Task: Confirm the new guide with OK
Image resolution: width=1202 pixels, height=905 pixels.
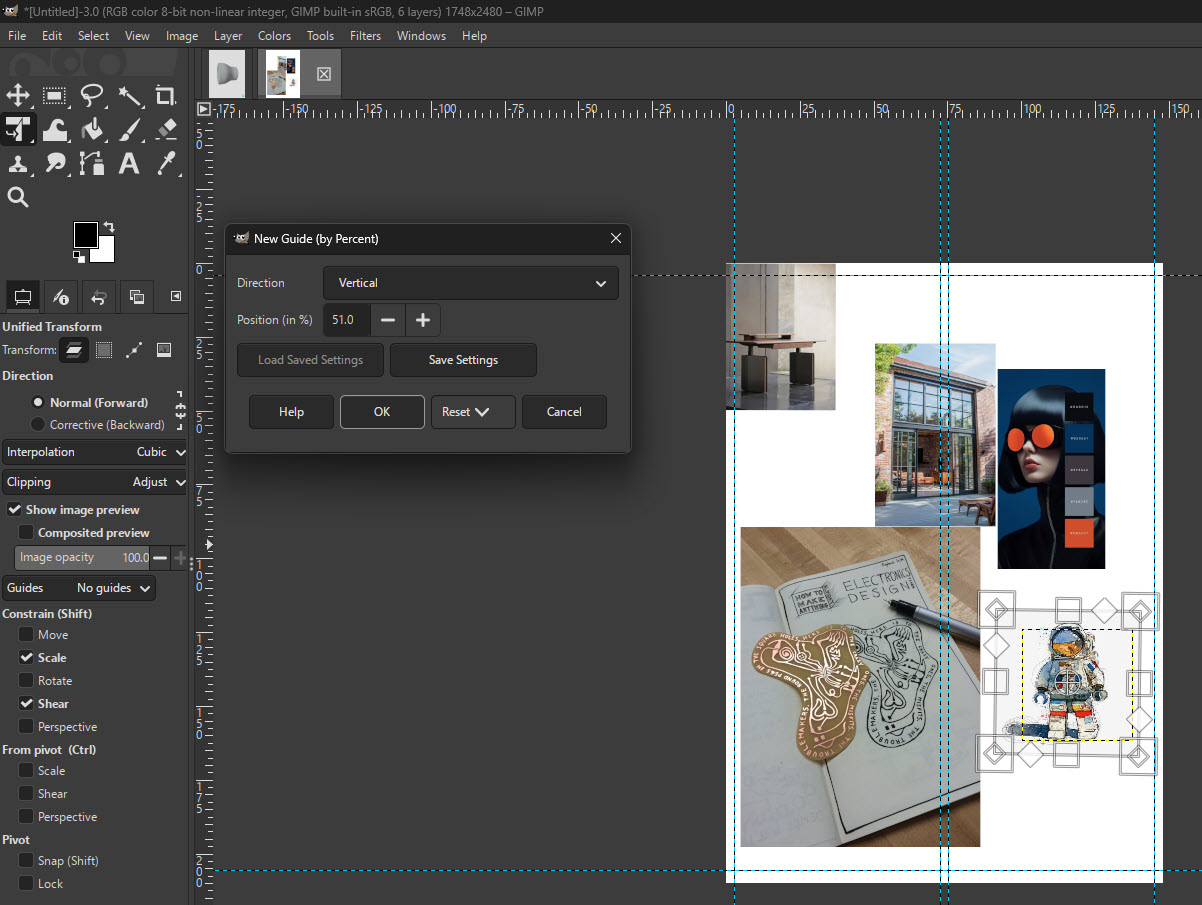Action: pyautogui.click(x=381, y=411)
